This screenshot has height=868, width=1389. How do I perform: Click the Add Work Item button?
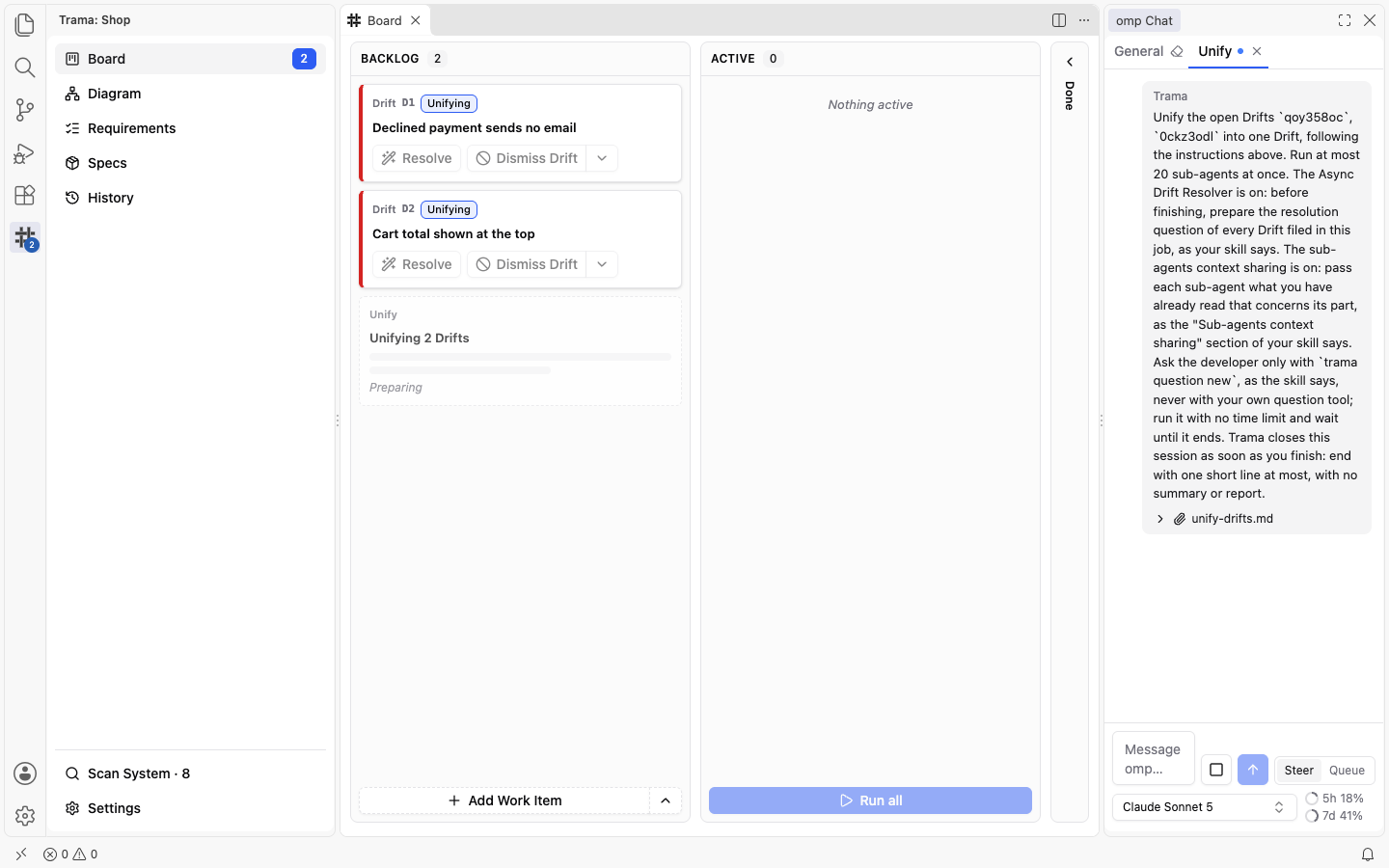pos(504,800)
